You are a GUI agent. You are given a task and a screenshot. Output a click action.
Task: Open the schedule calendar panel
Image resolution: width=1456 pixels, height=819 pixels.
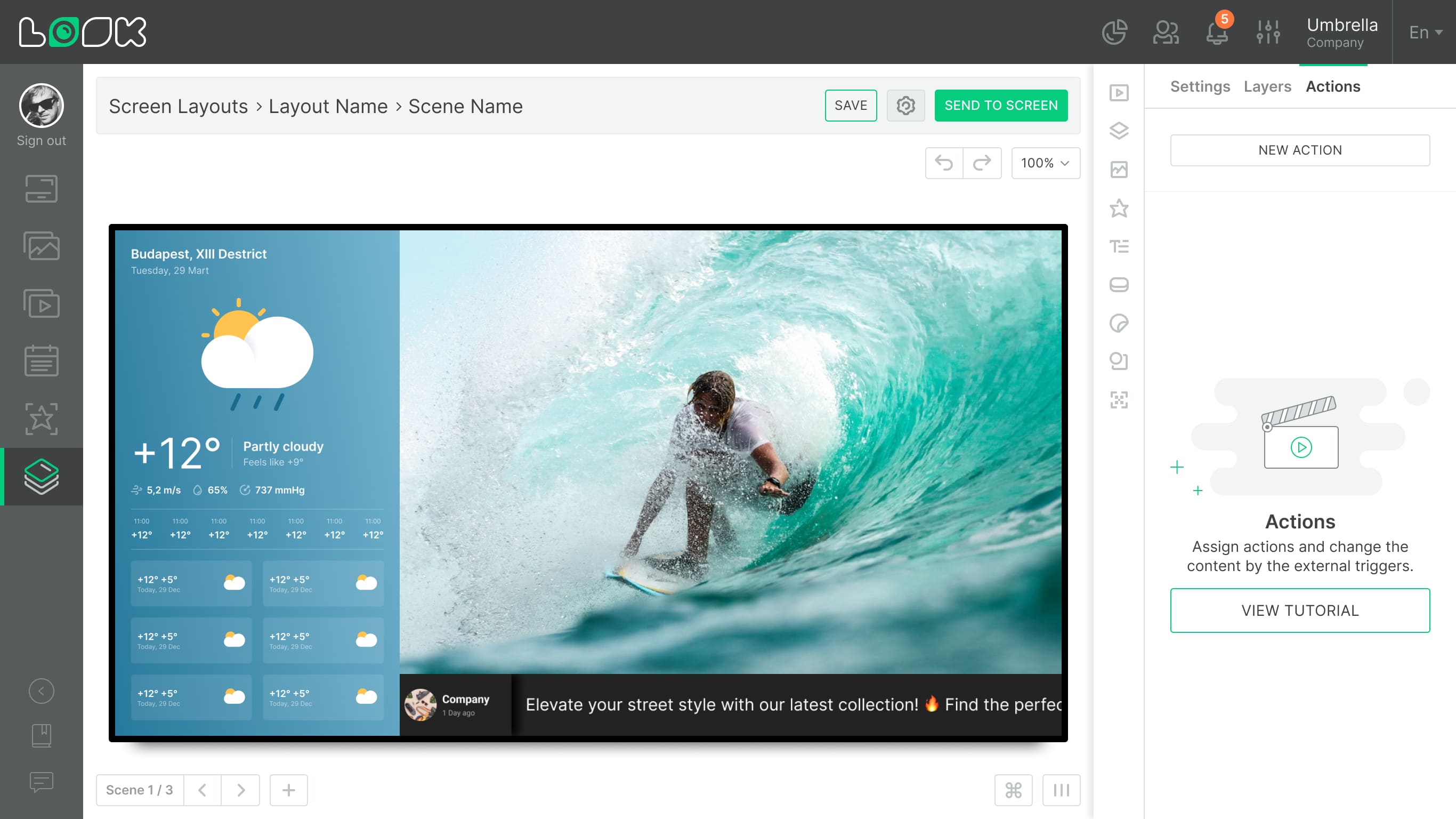(x=41, y=361)
